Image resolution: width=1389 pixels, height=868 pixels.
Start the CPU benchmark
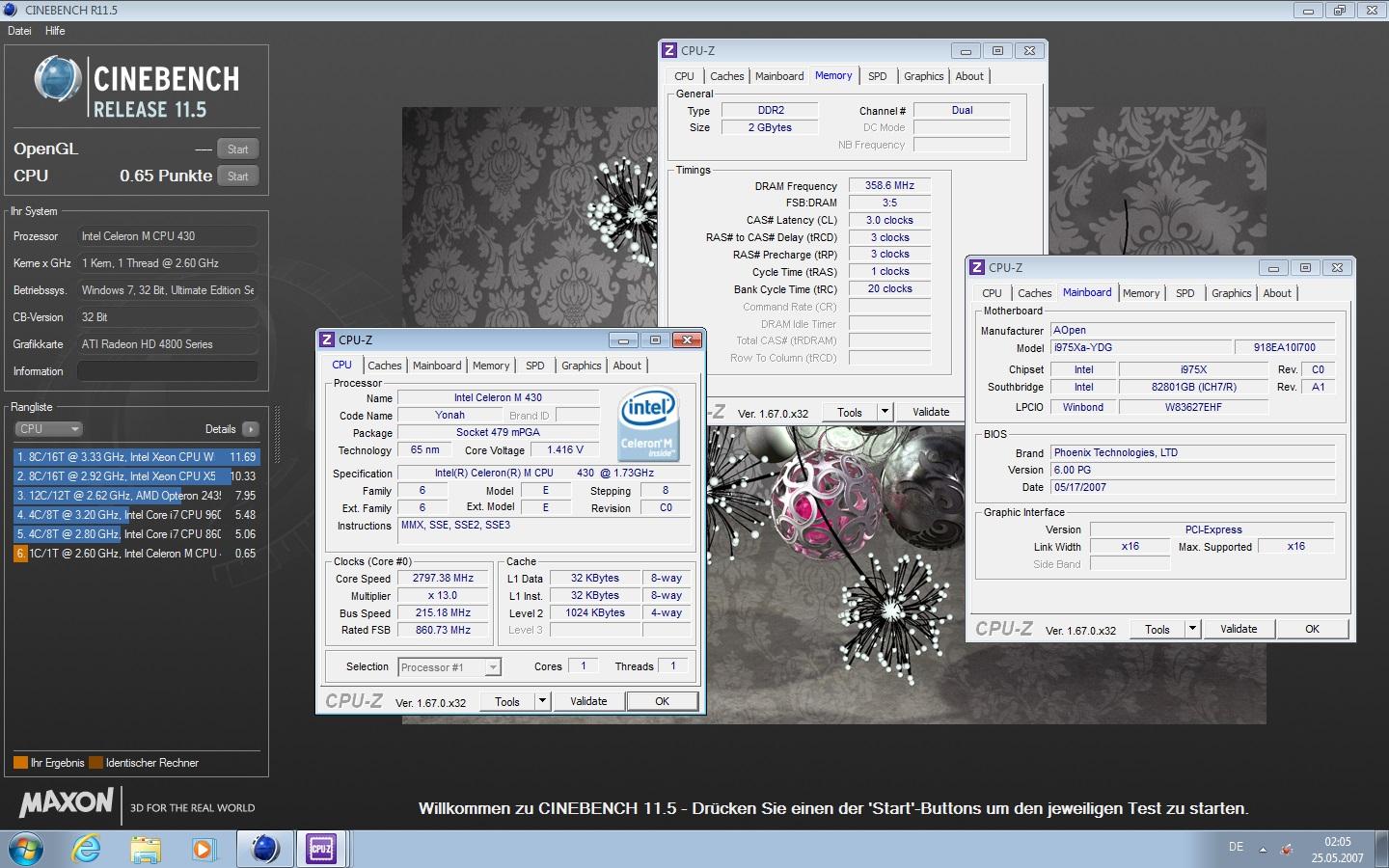pos(237,176)
